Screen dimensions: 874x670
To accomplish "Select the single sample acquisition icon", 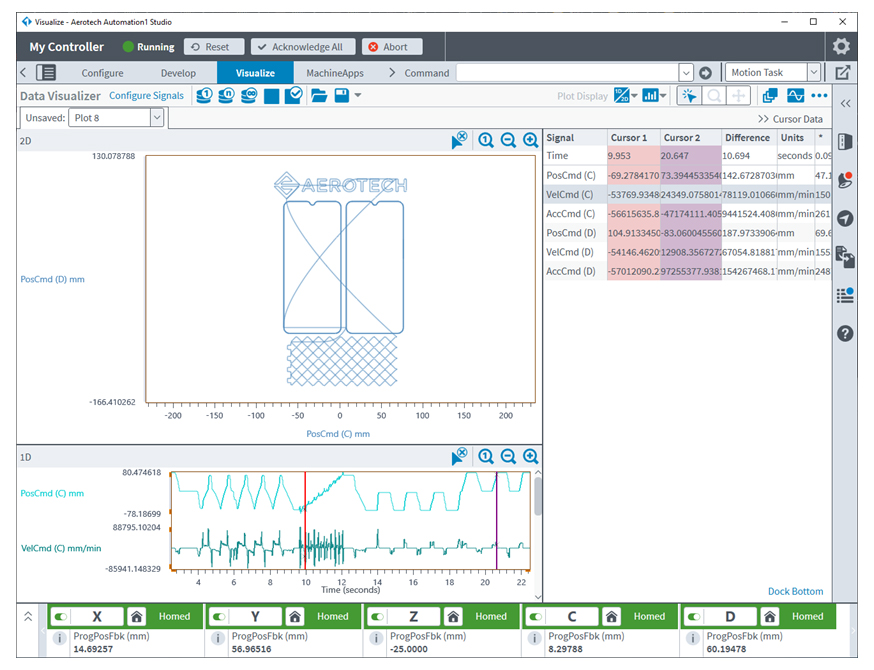I will 204,95.
